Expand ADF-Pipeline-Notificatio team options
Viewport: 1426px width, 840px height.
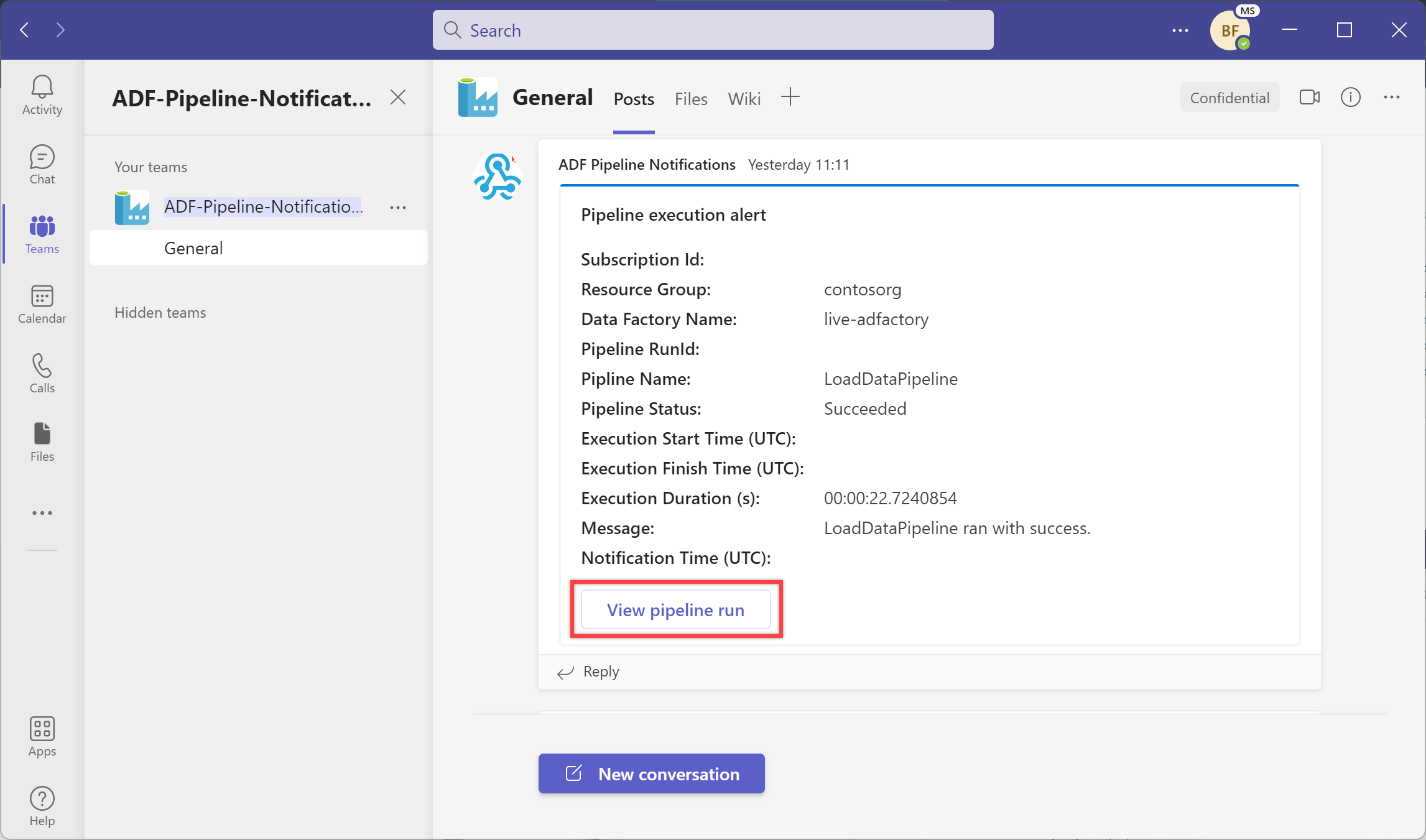(x=398, y=207)
